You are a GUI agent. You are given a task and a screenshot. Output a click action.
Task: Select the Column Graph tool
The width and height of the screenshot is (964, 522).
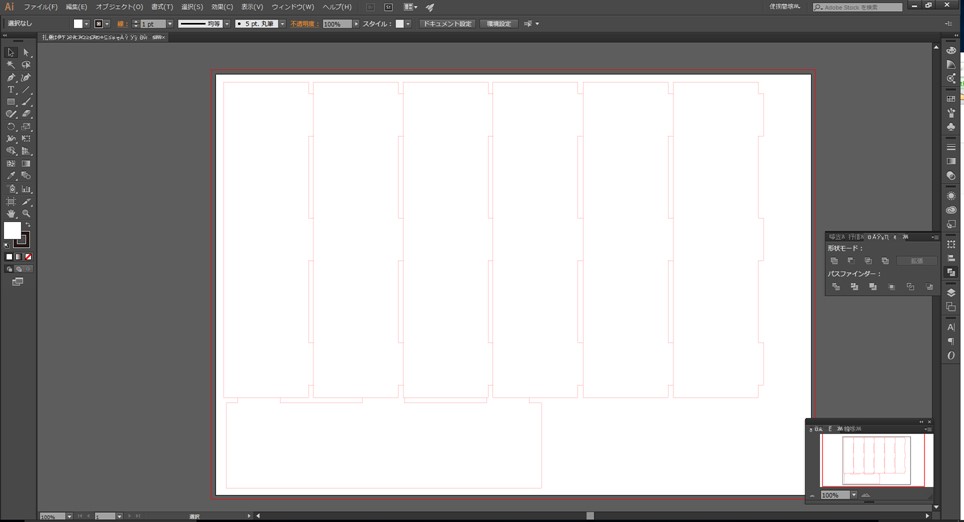[26, 189]
